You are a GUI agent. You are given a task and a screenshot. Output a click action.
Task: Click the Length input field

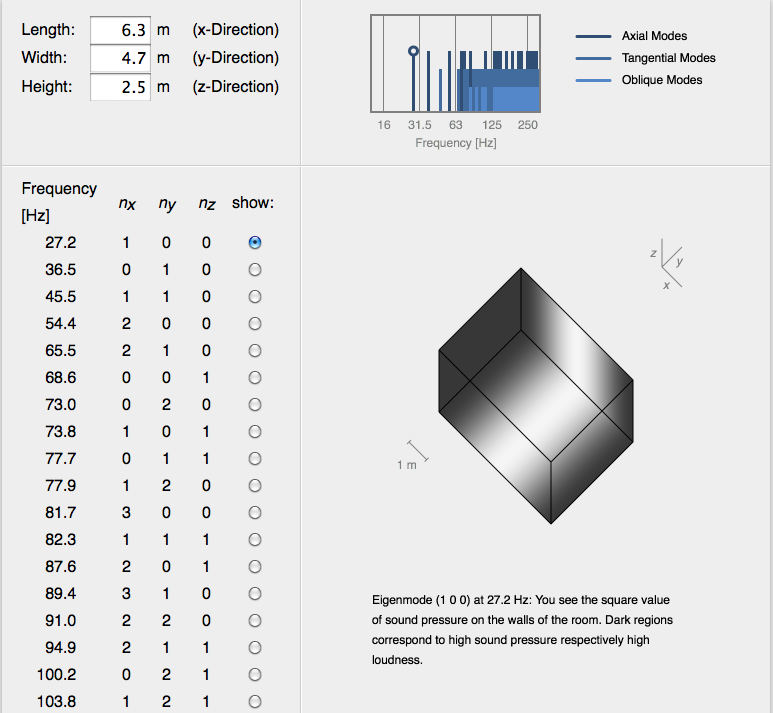(120, 30)
